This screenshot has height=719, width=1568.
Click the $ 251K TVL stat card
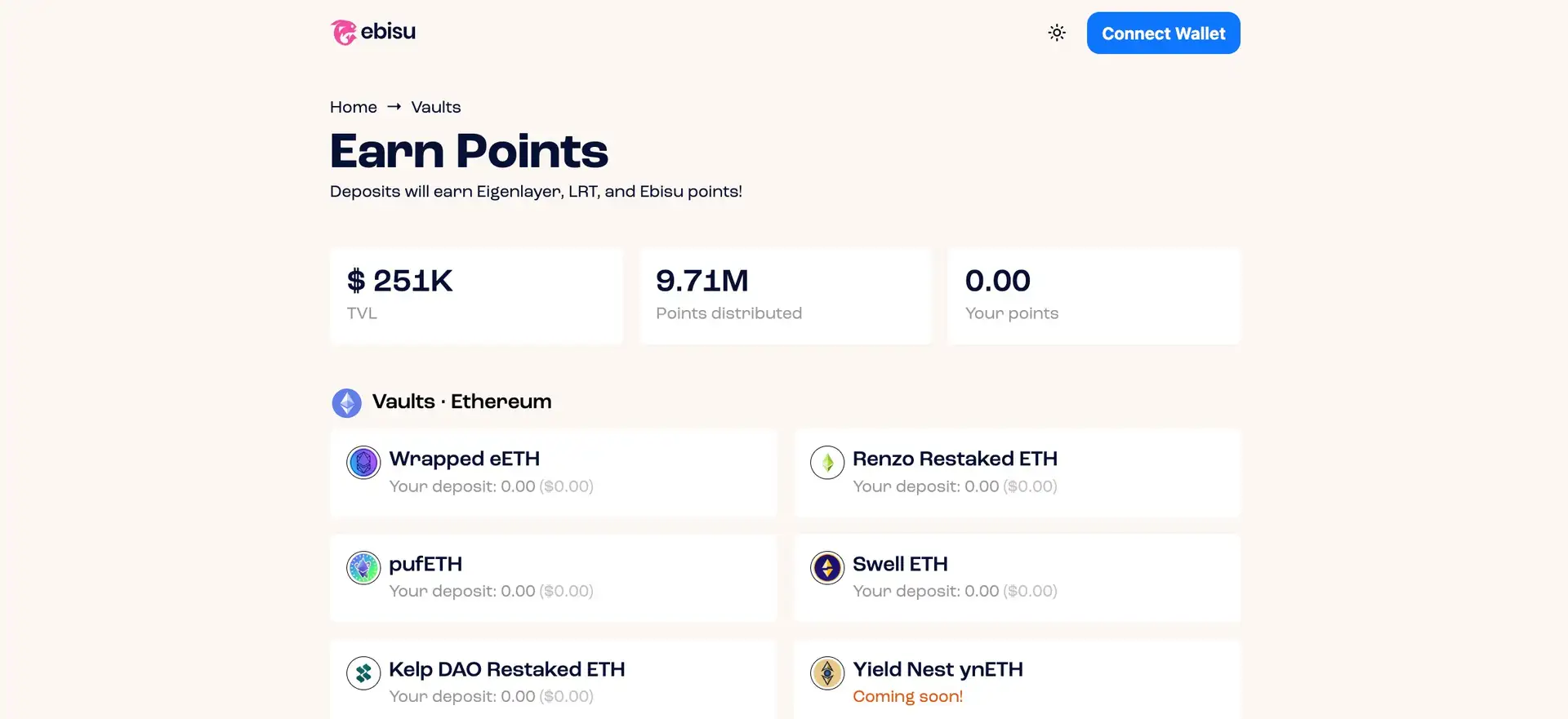click(x=476, y=296)
